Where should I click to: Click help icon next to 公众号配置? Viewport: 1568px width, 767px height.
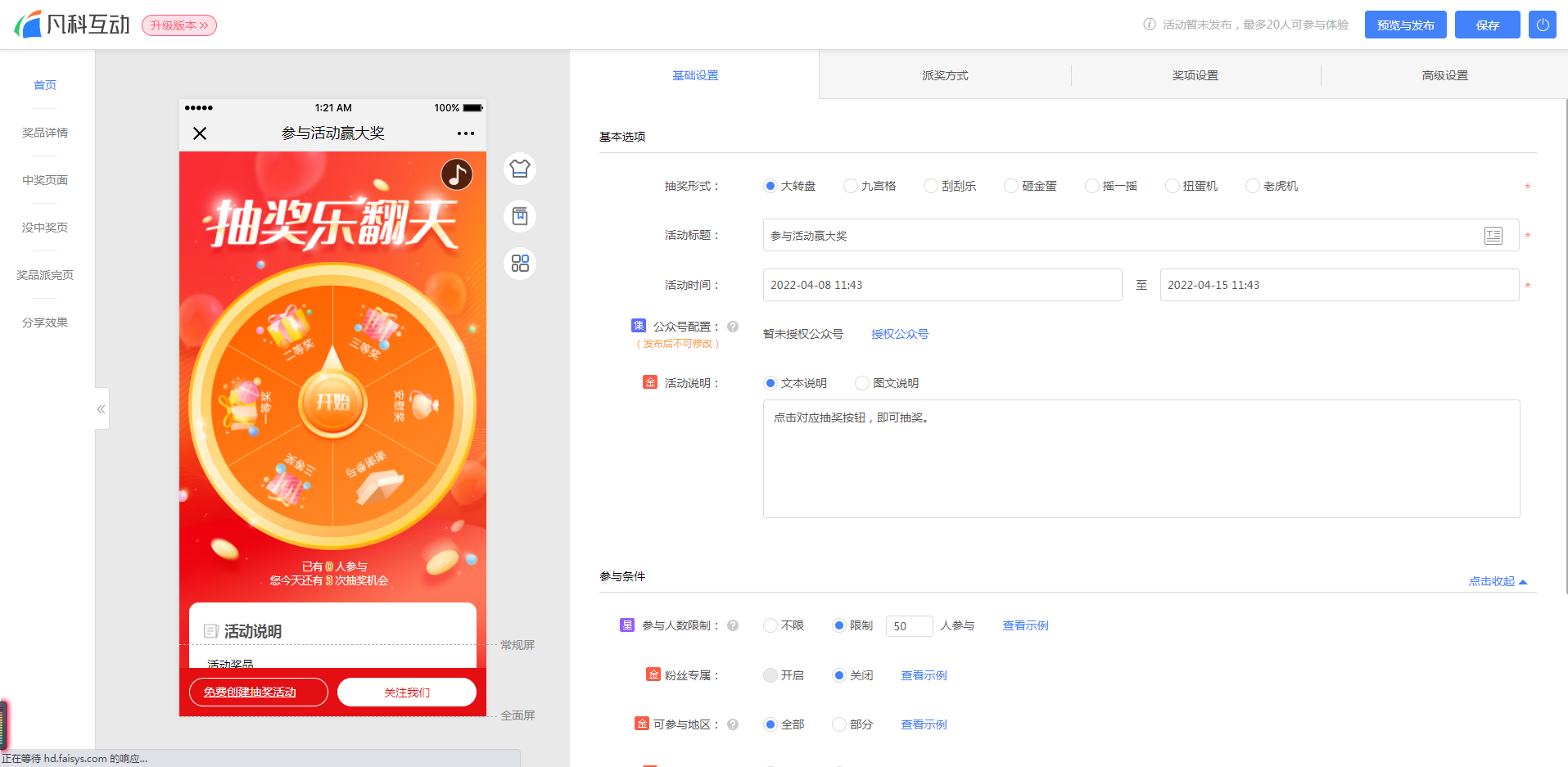733,327
